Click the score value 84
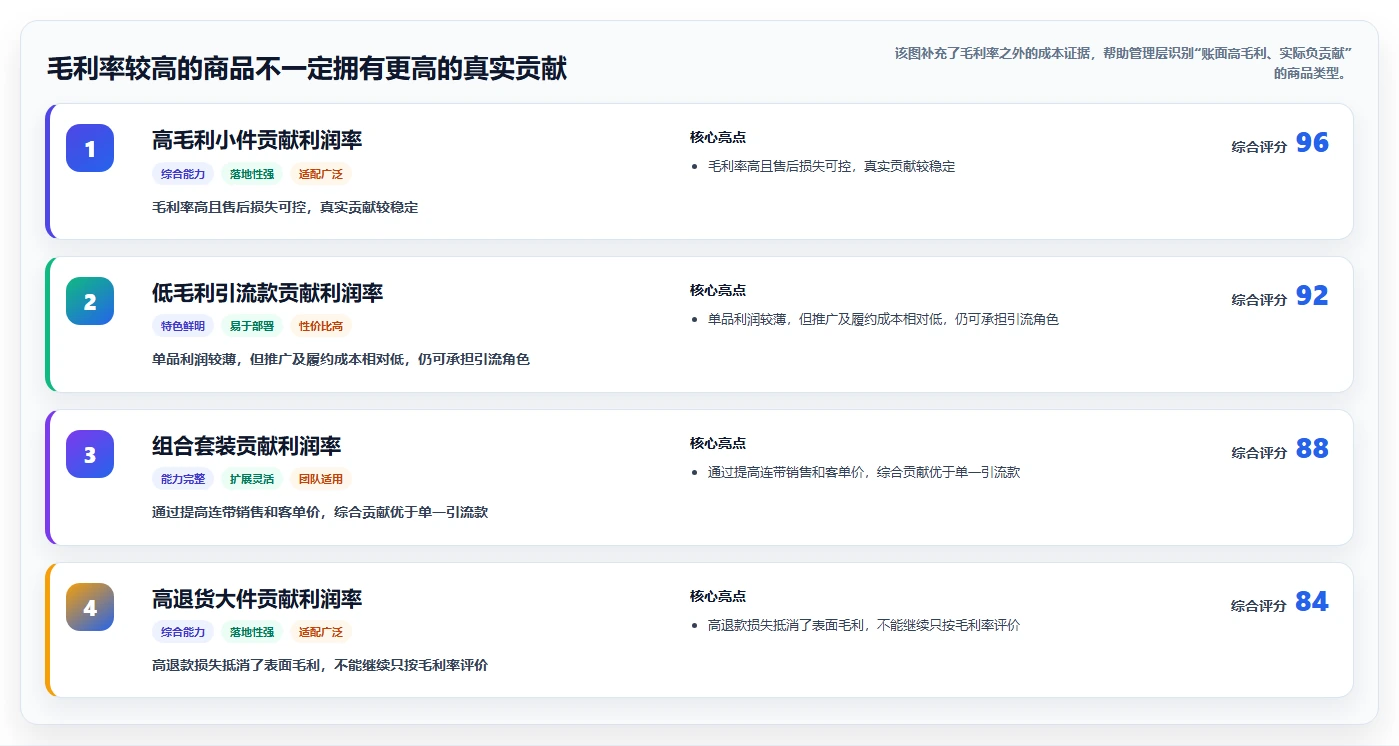Viewport: 1399px width, 746px height. (1312, 602)
